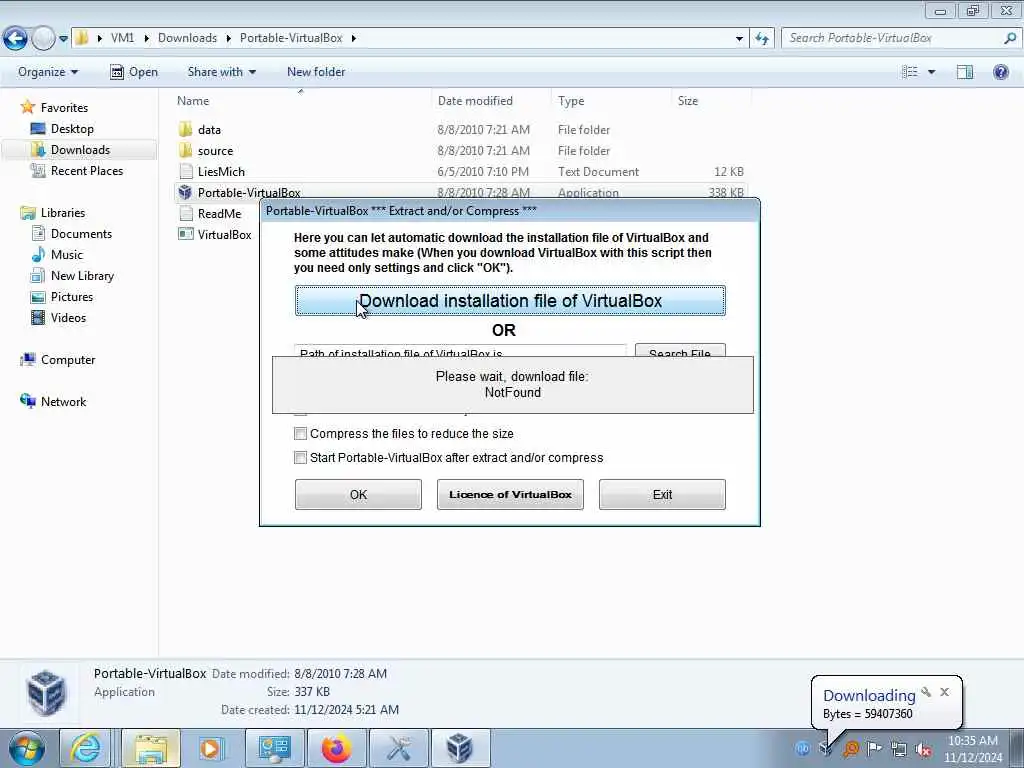Image resolution: width=1024 pixels, height=768 pixels.
Task: Launch Internet Explorer from taskbar
Action: pyautogui.click(x=87, y=748)
